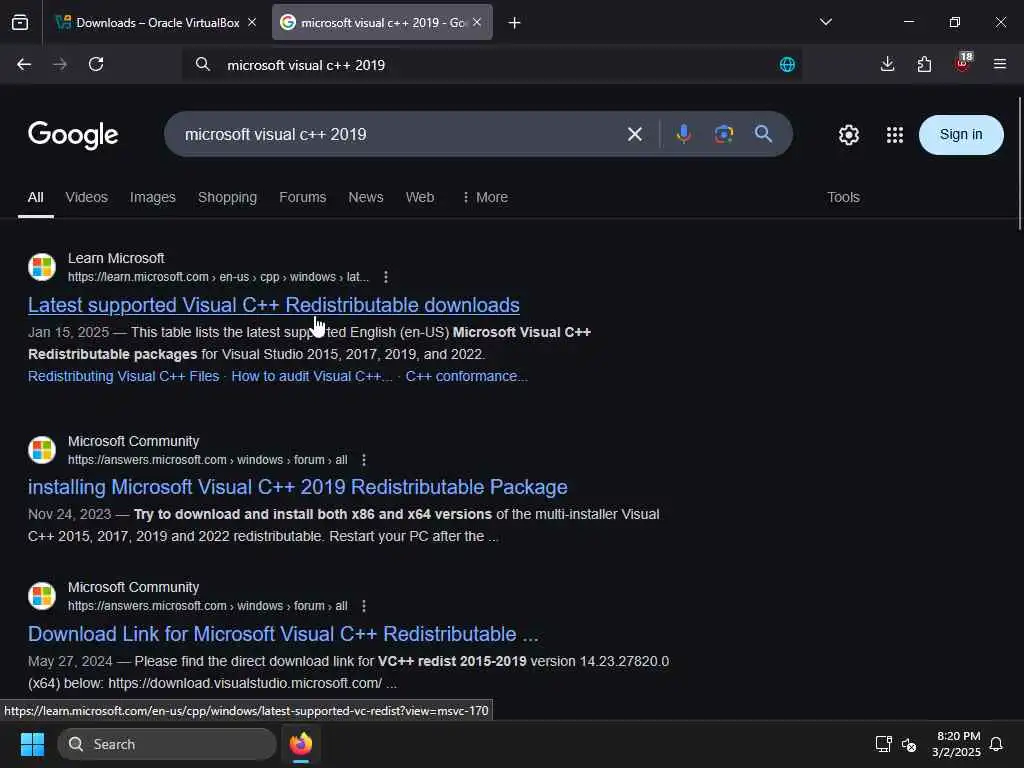1024x768 pixels.
Task: Switch to Images results
Action: coord(153,197)
